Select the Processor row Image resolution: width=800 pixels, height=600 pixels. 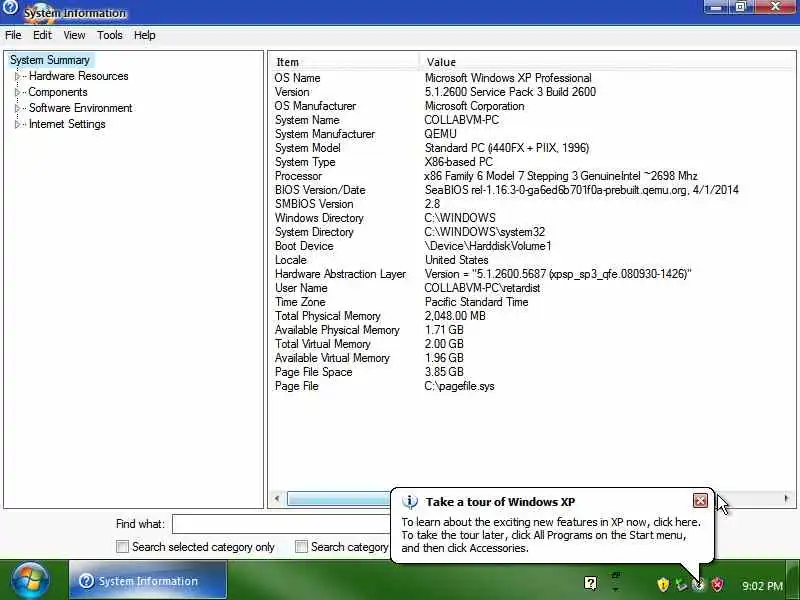[x=532, y=176]
